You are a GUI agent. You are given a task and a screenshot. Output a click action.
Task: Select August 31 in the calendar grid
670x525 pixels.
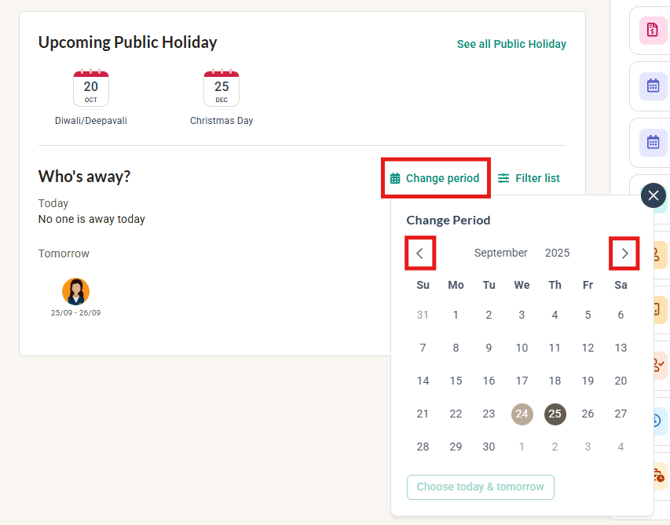[x=423, y=315]
